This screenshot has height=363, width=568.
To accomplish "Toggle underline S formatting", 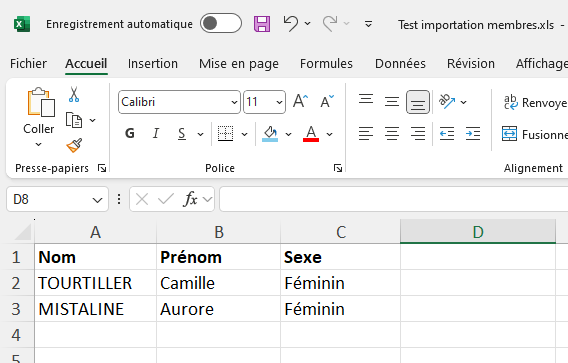I will (182, 134).
